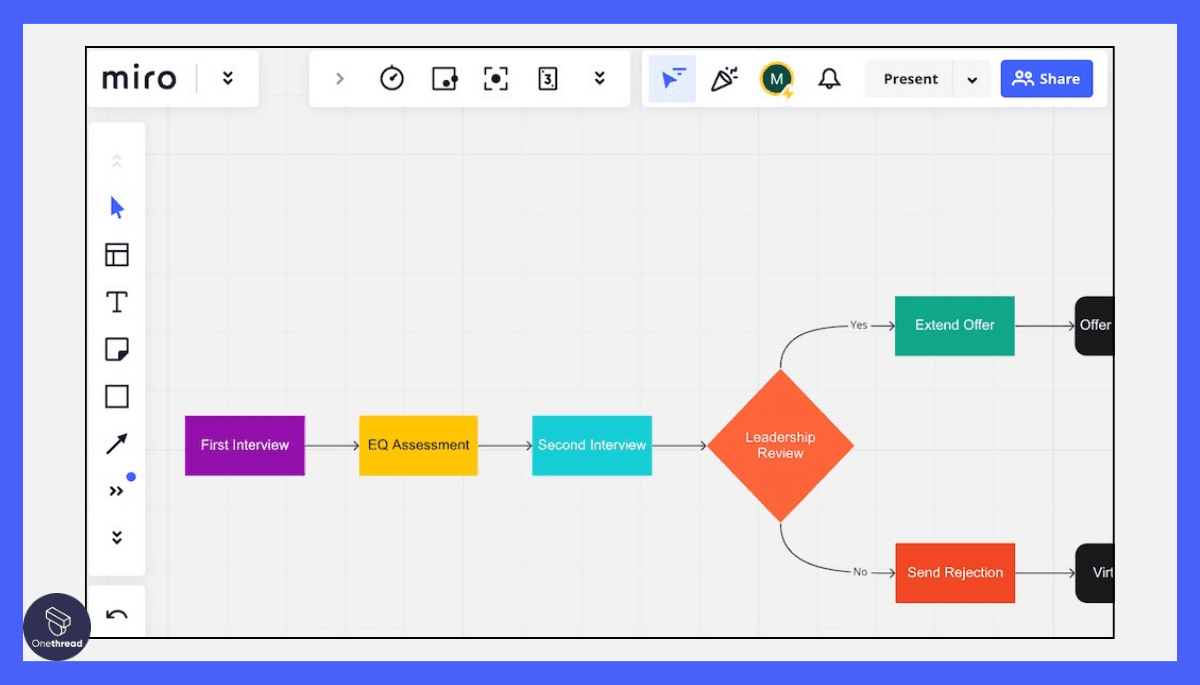Select the pointer/select tool
1200x685 pixels.
point(117,207)
